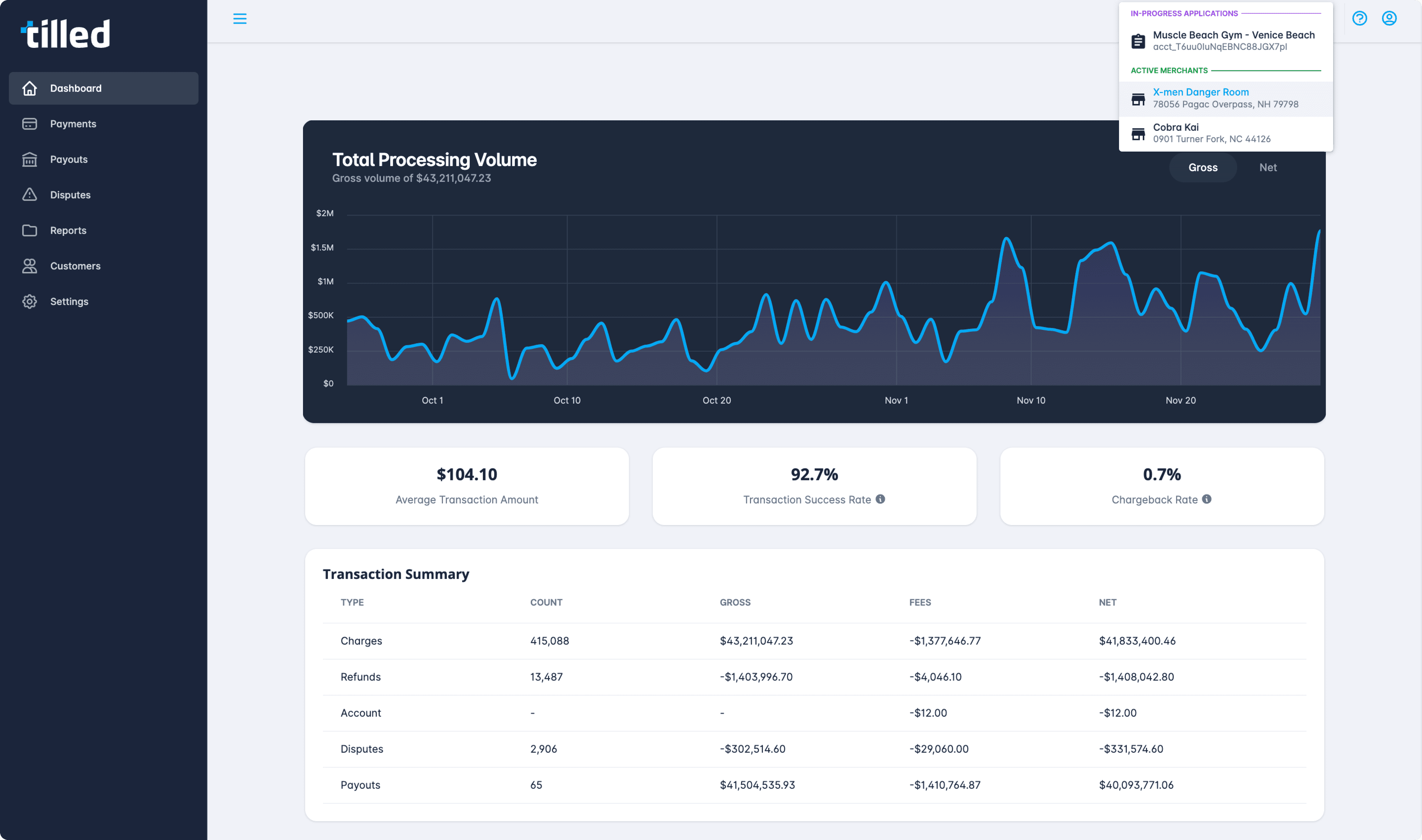1422x840 pixels.
Task: Open Customers with the people icon
Action: [x=29, y=266]
